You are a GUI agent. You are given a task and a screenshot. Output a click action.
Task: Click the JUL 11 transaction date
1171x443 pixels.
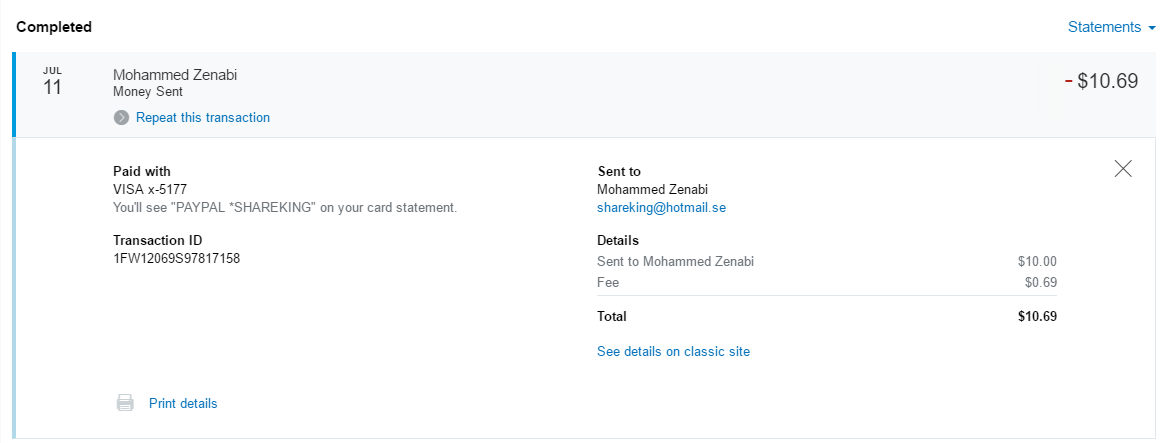point(53,83)
